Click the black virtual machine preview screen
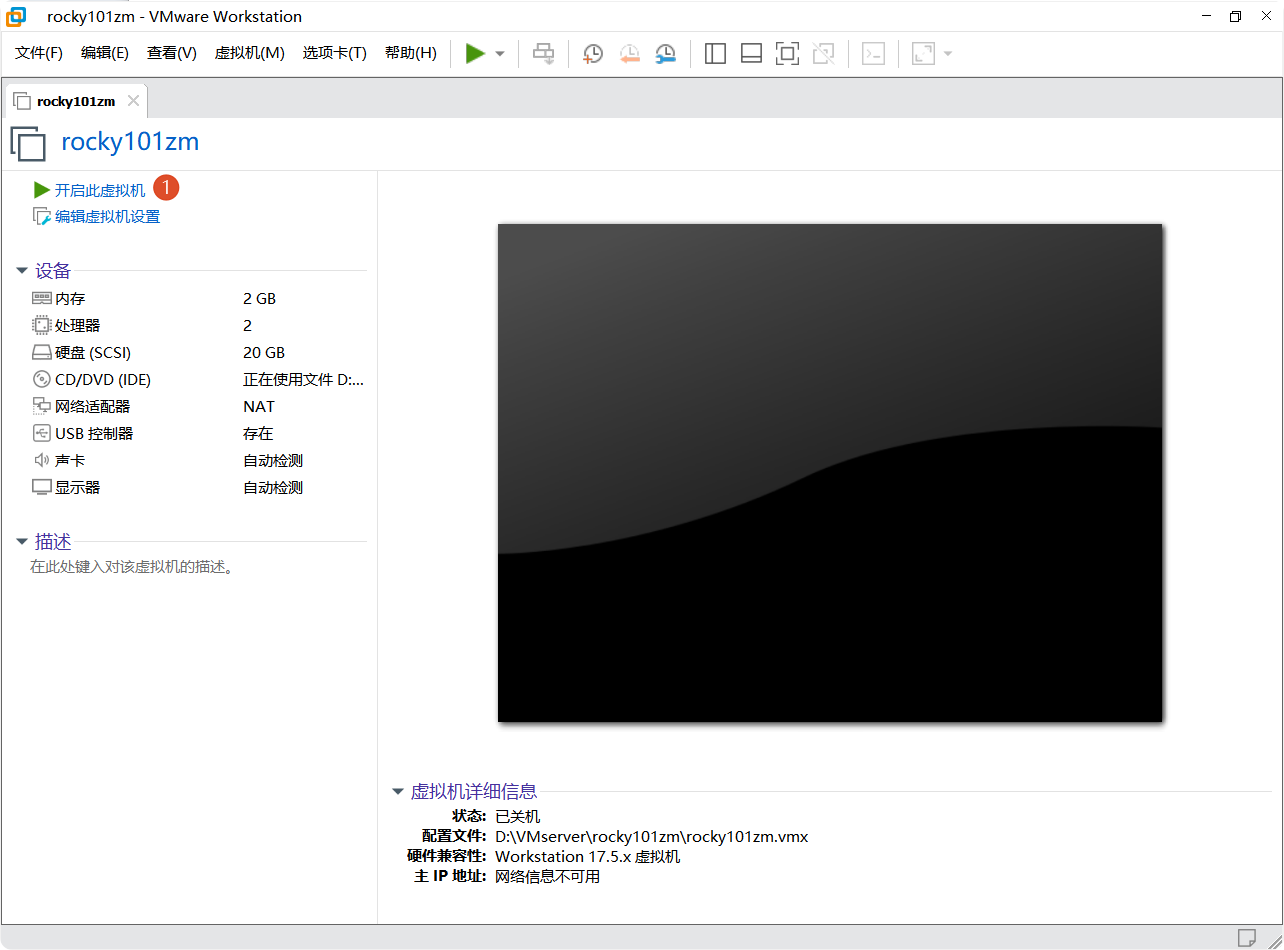The height and width of the screenshot is (950, 1284). click(x=830, y=473)
